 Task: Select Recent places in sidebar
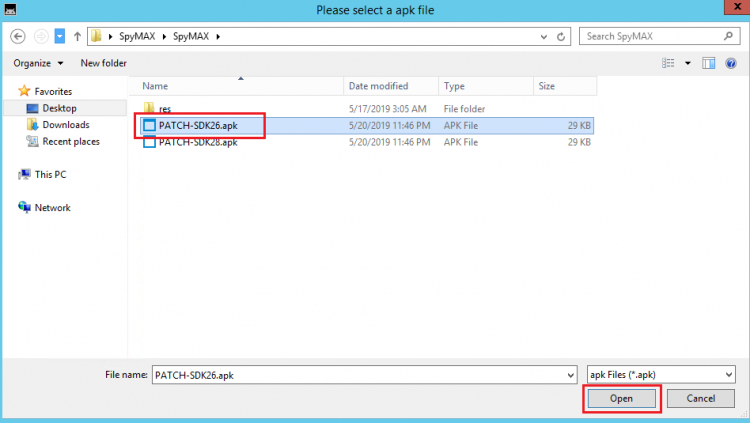[x=70, y=142]
